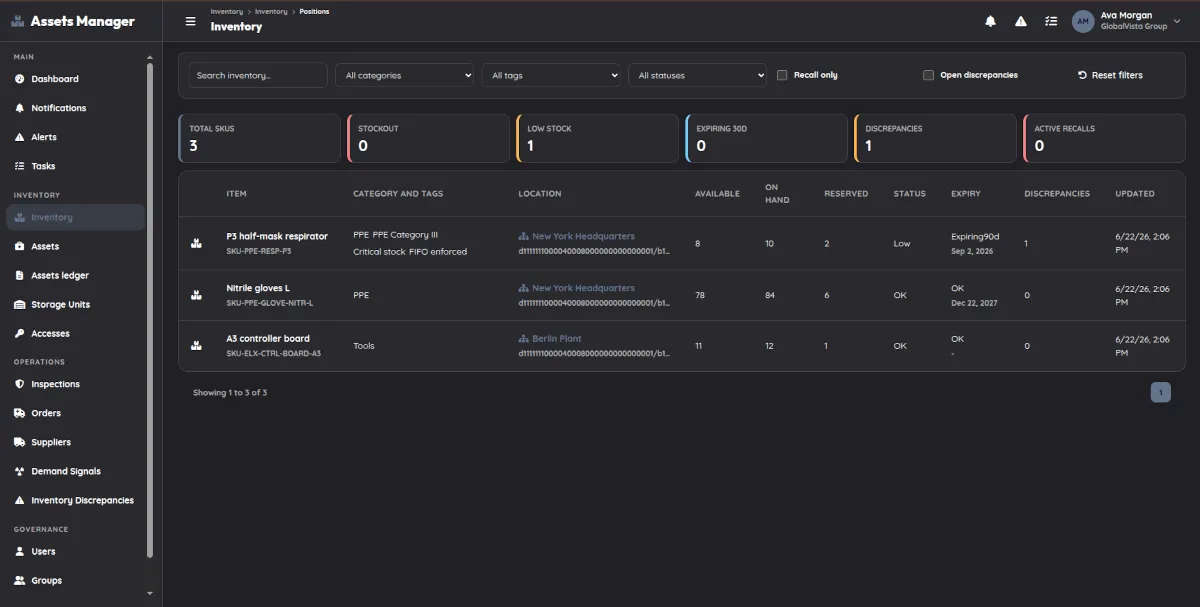Image resolution: width=1200 pixels, height=607 pixels.
Task: Enable the Recall only checkbox
Action: [783, 75]
